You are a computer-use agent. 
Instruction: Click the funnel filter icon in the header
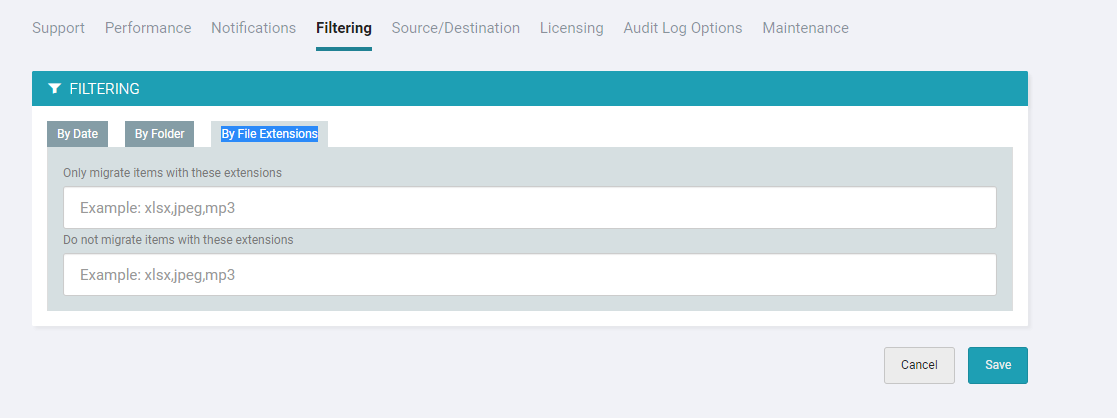coord(54,89)
